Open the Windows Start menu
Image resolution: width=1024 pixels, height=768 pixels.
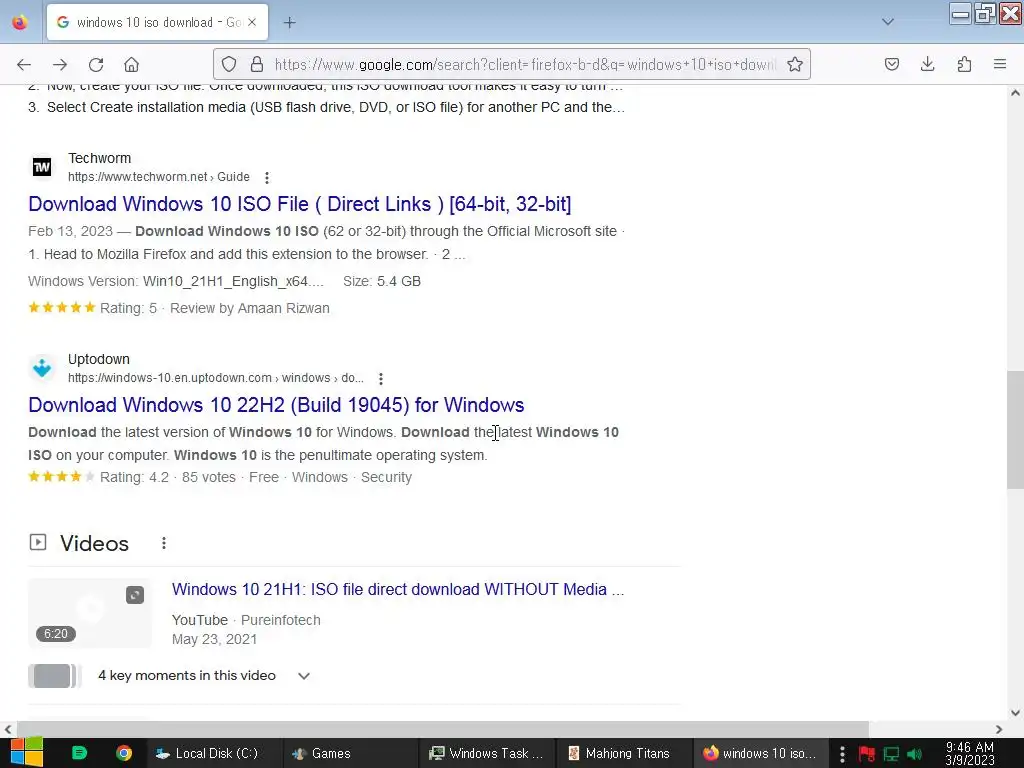click(27, 753)
